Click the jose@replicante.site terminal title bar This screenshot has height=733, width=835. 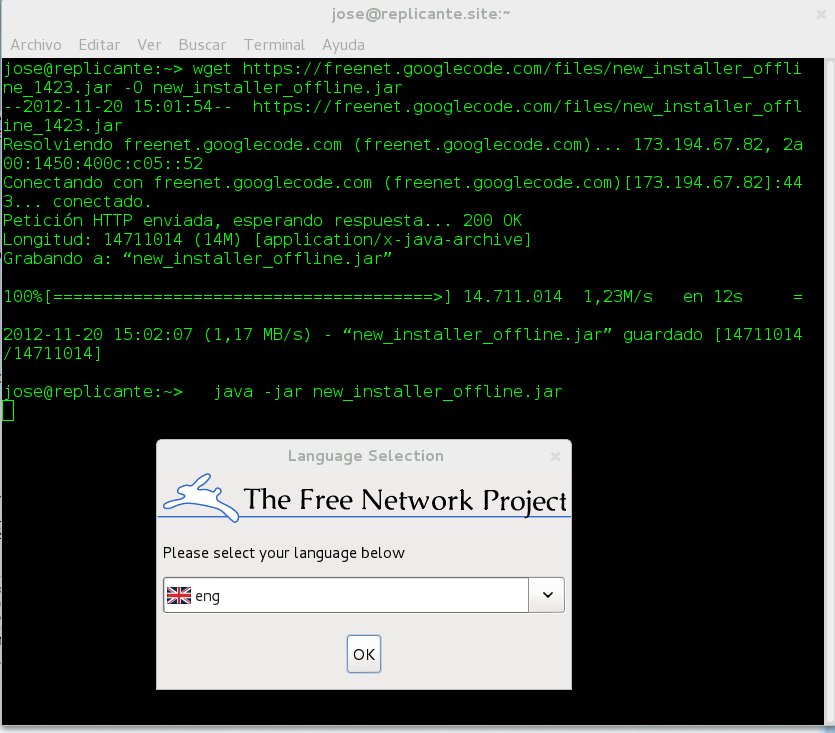(417, 14)
